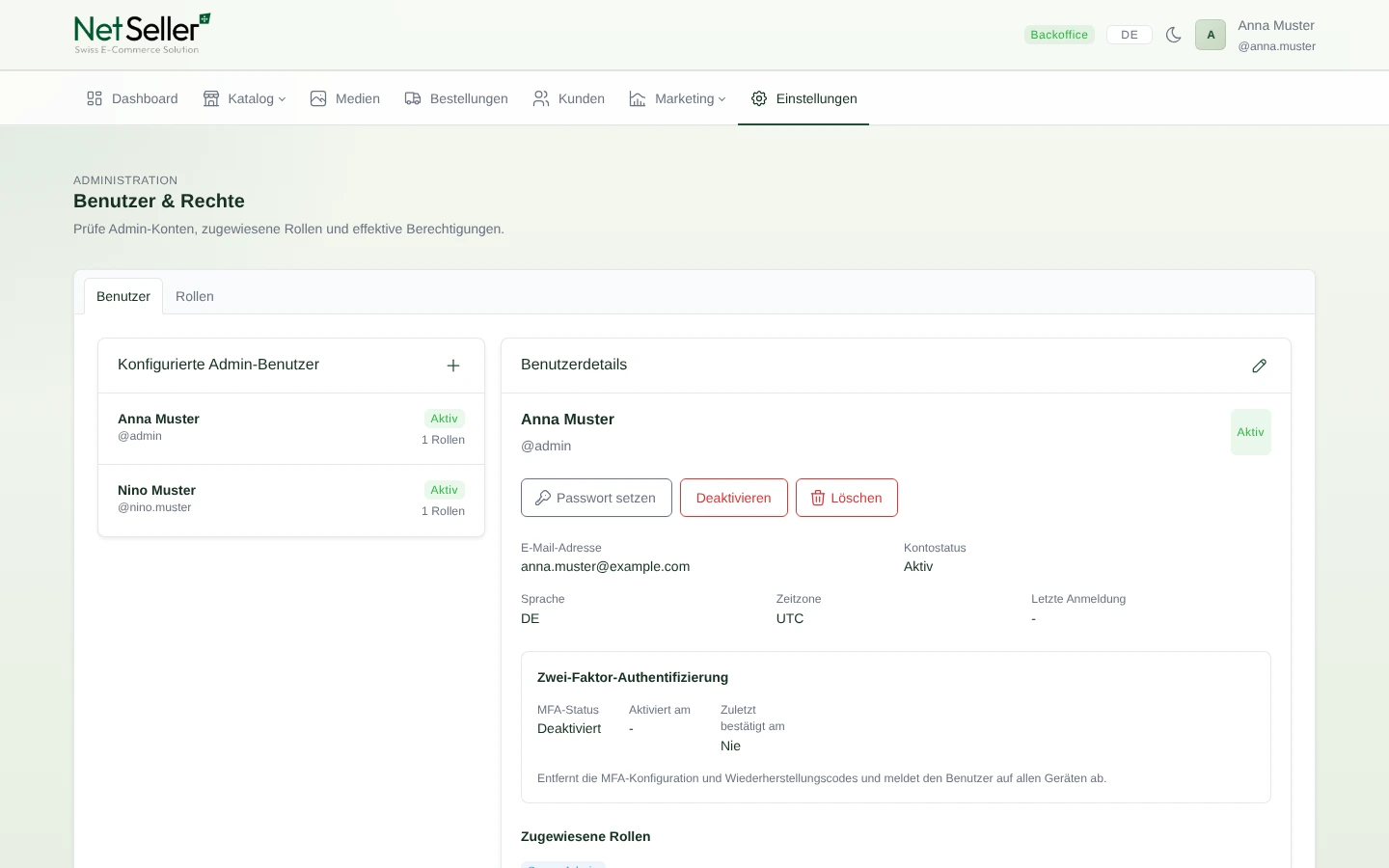Click the Kontostatus value Aktiv
The width and height of the screenshot is (1389, 868).
918,566
